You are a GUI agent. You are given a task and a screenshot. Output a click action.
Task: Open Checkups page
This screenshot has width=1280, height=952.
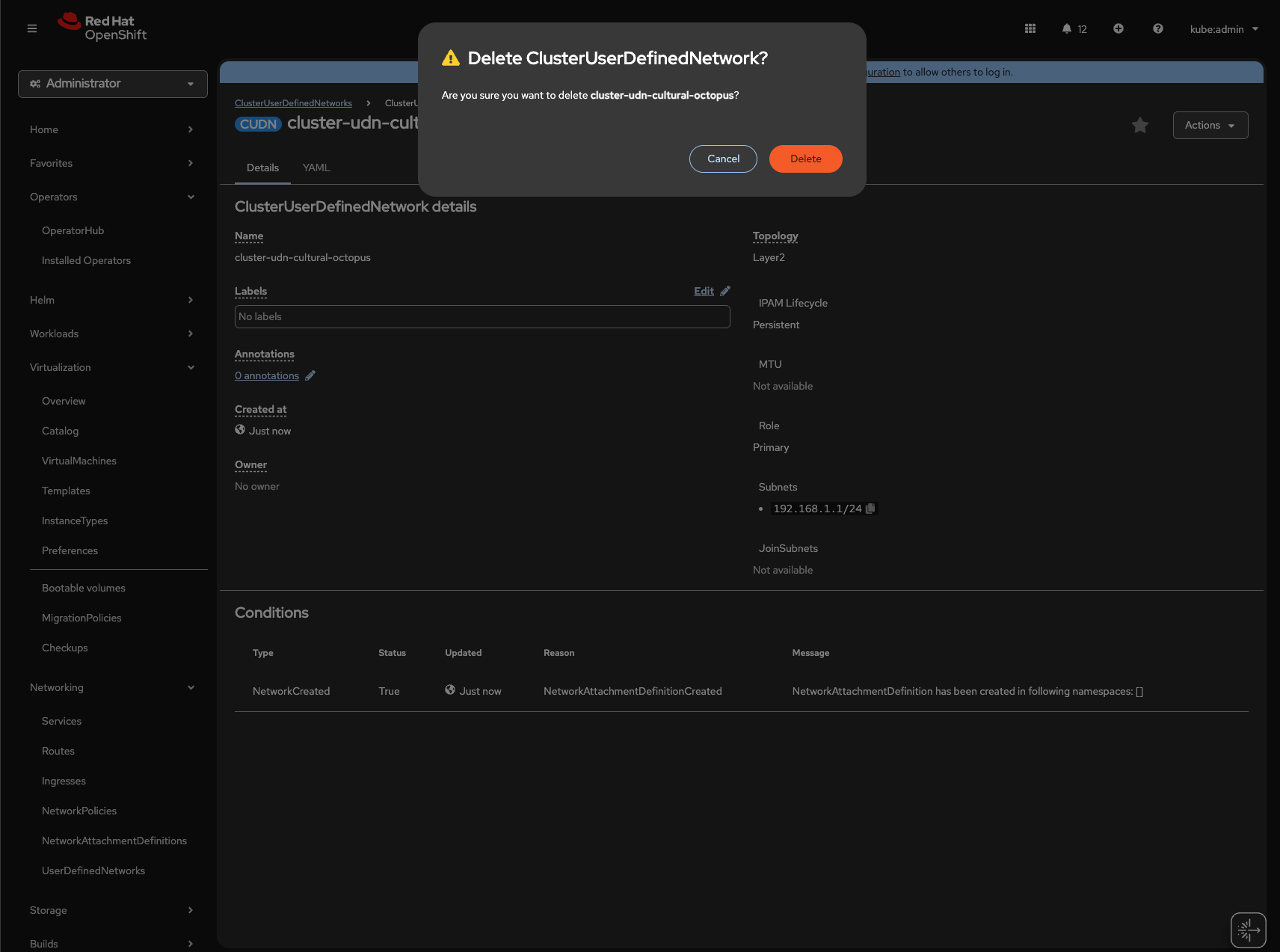click(x=64, y=648)
